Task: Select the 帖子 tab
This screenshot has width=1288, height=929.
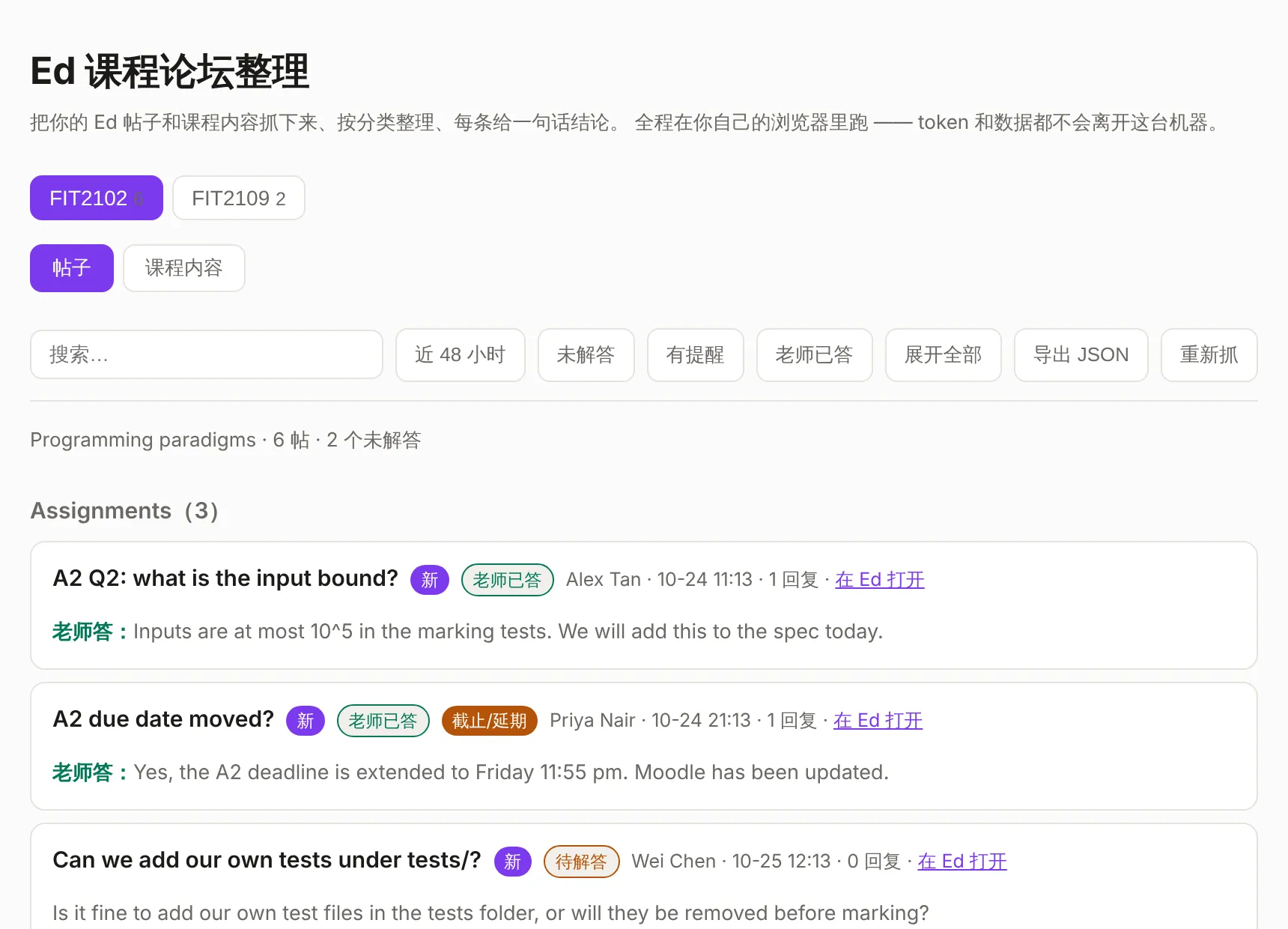Action: [72, 268]
